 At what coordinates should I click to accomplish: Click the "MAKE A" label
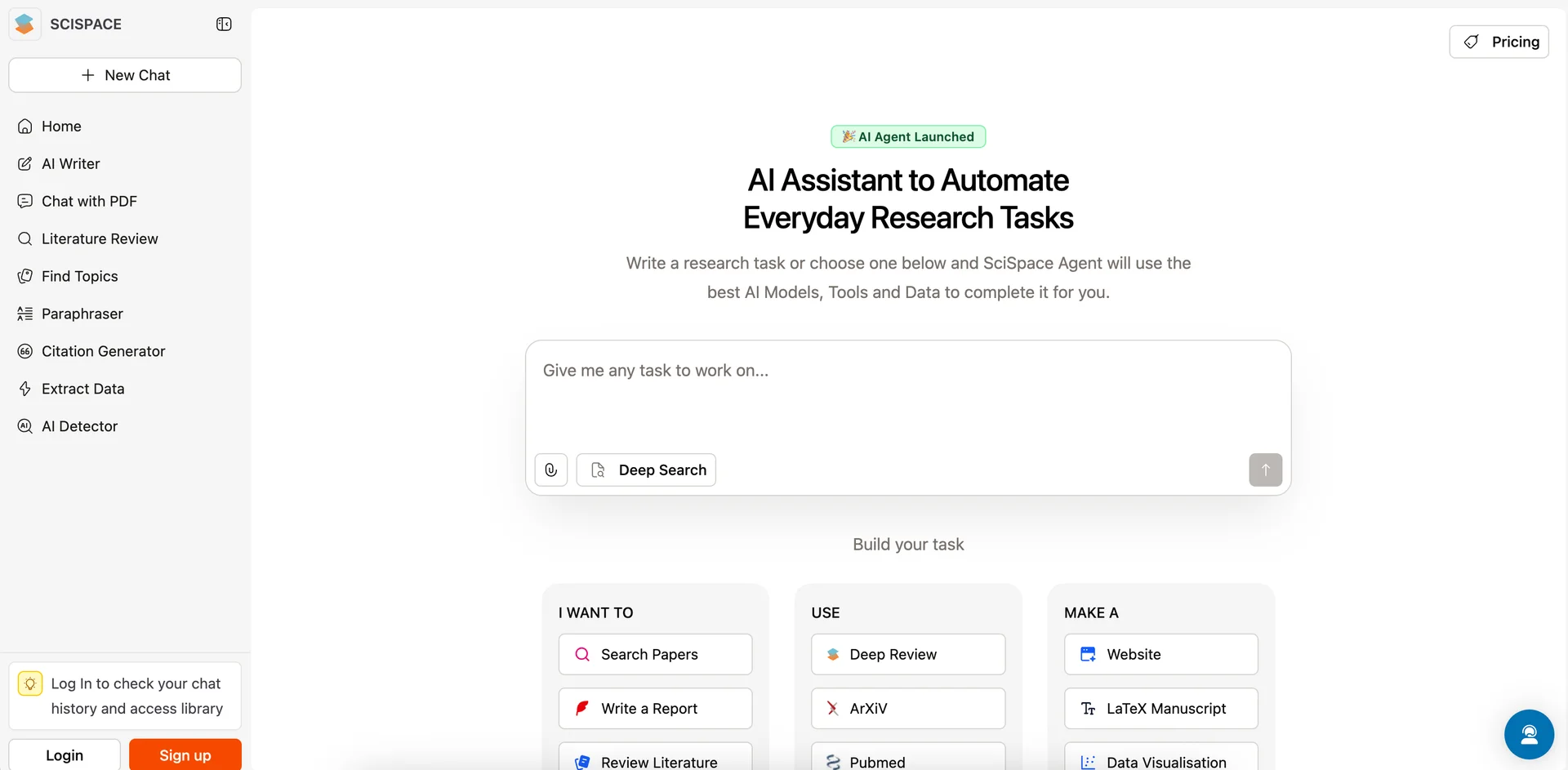[1091, 613]
